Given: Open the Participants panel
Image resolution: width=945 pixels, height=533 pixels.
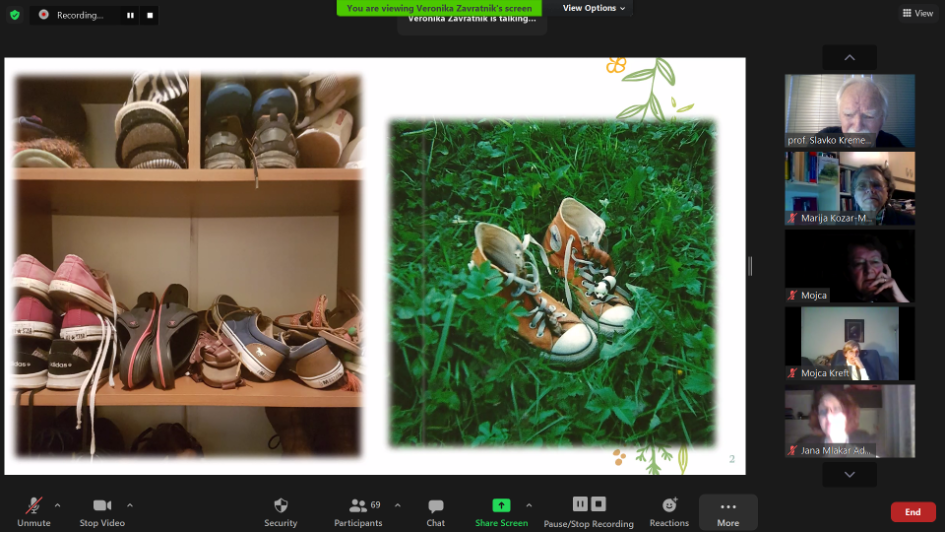Looking at the screenshot, I should pyautogui.click(x=358, y=506).
